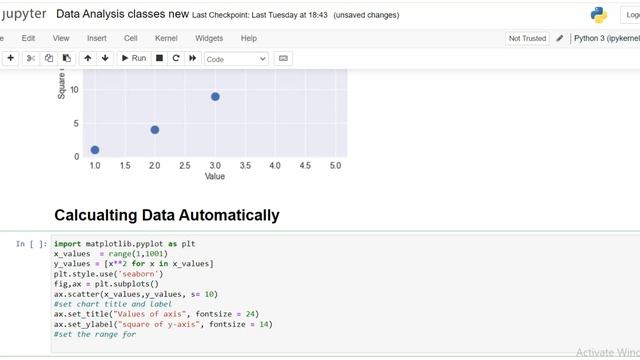Viewport: 640px width, 360px height.
Task: Click the #set chart title and label comment
Action: pos(113,304)
